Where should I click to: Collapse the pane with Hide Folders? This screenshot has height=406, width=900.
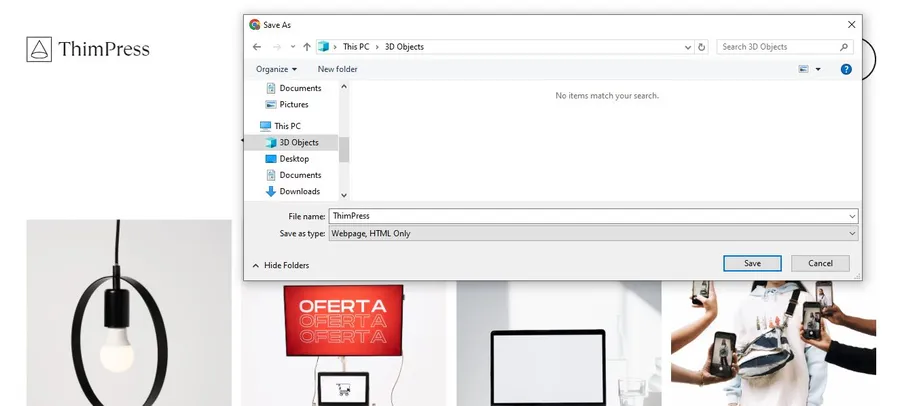pos(281,265)
